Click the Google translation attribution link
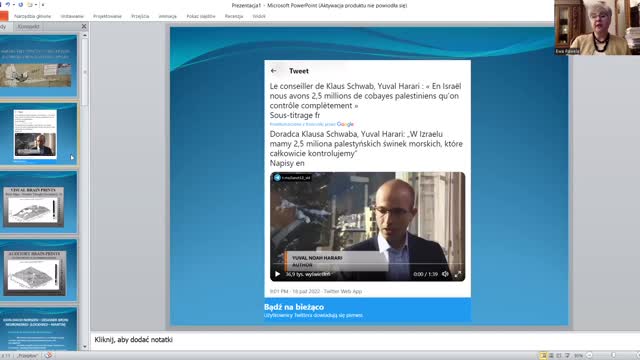The image size is (640, 360). (311, 124)
